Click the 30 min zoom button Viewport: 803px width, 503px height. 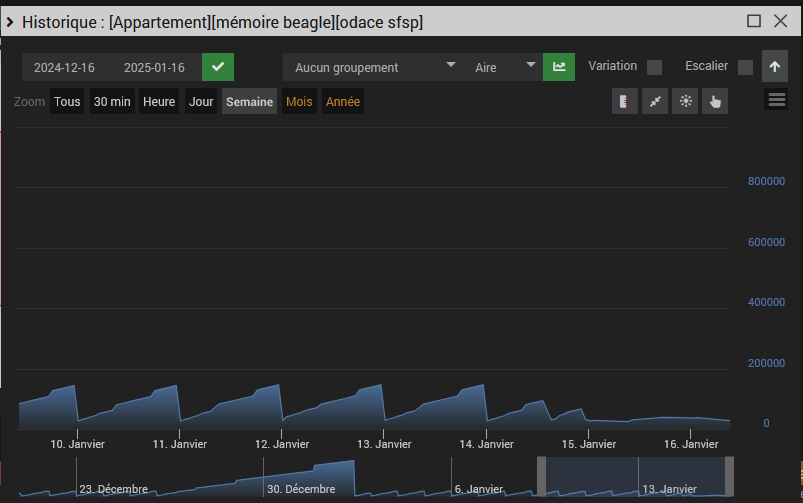[112, 102]
